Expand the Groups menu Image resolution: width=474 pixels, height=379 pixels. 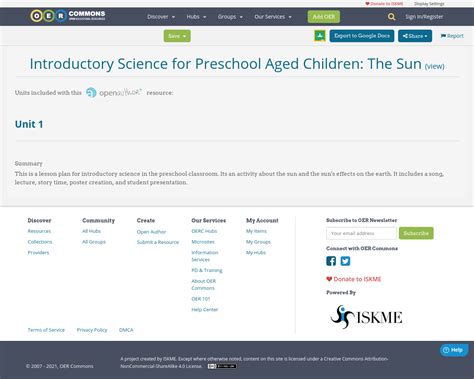tap(230, 17)
